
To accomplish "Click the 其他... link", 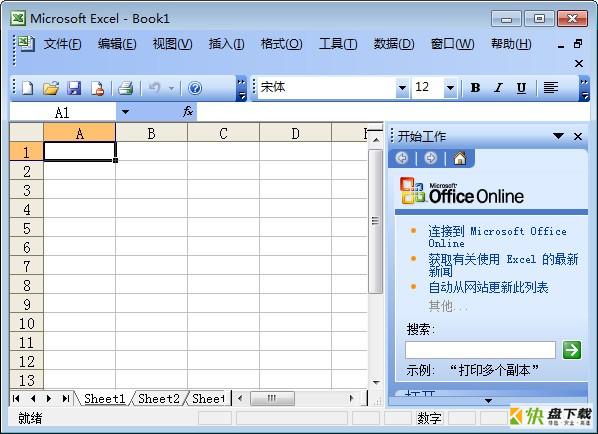I will tap(447, 306).
